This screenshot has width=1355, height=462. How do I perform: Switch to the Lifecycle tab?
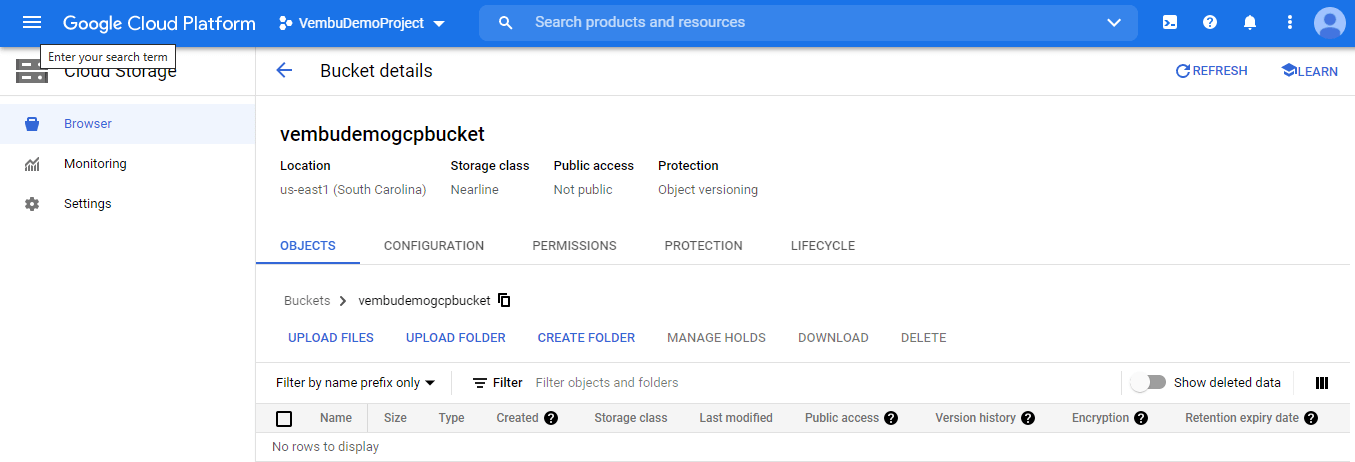point(823,246)
